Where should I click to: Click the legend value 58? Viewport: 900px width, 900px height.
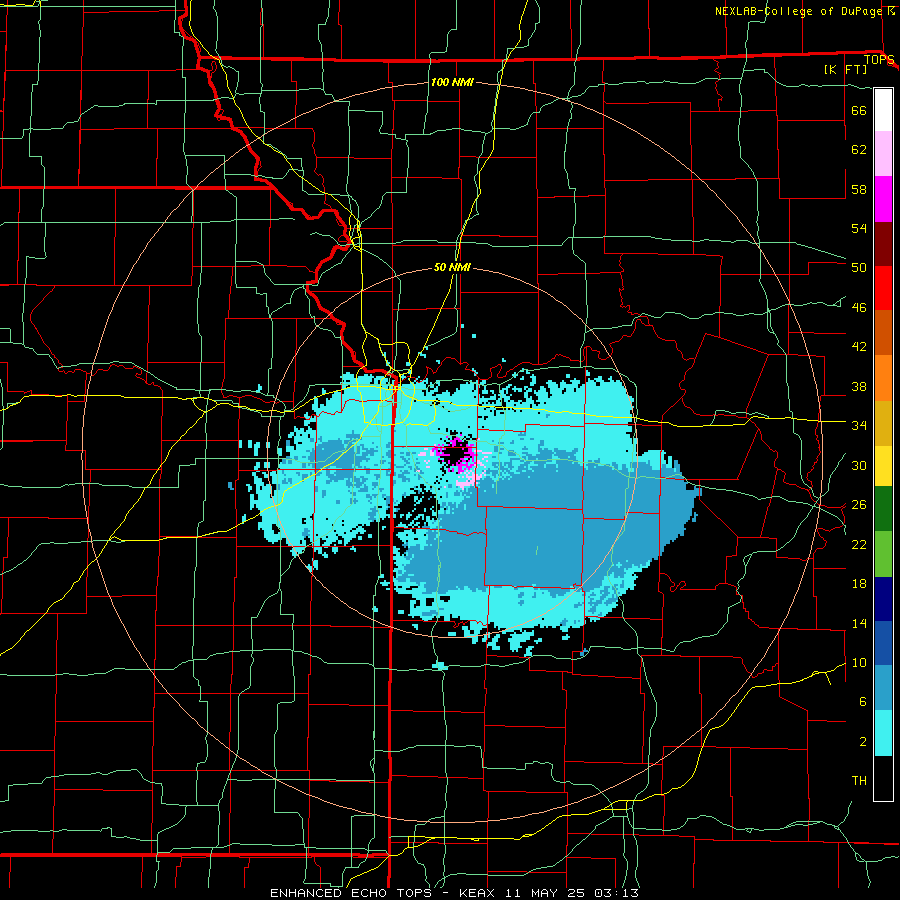click(859, 189)
